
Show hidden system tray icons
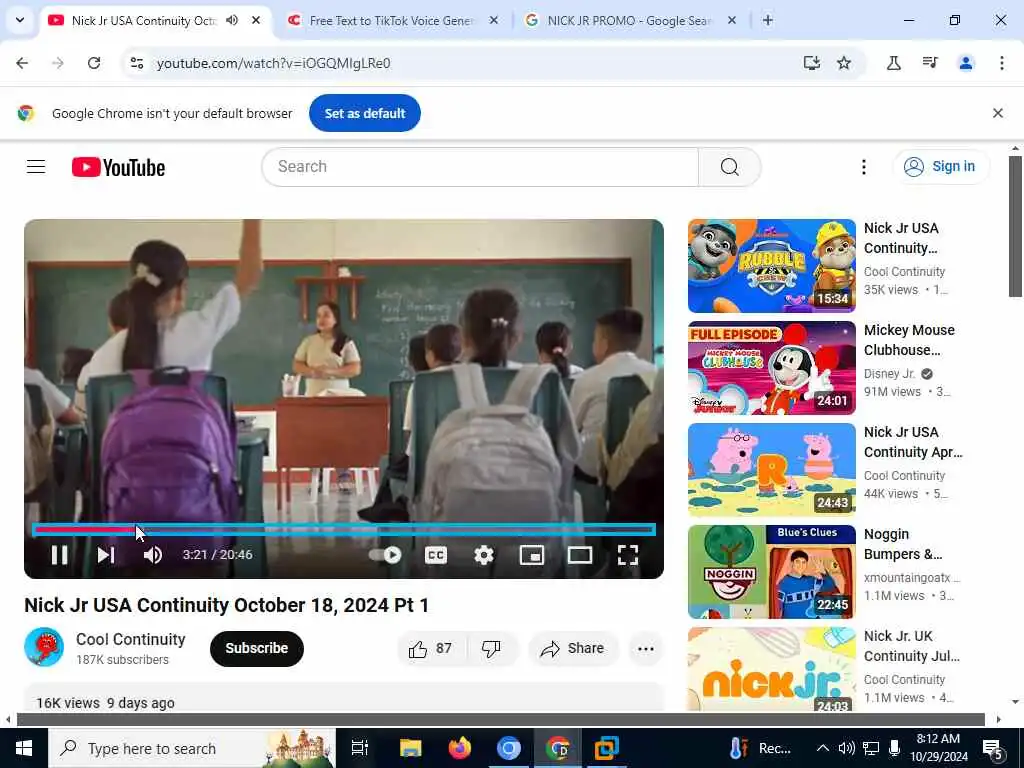click(823, 748)
